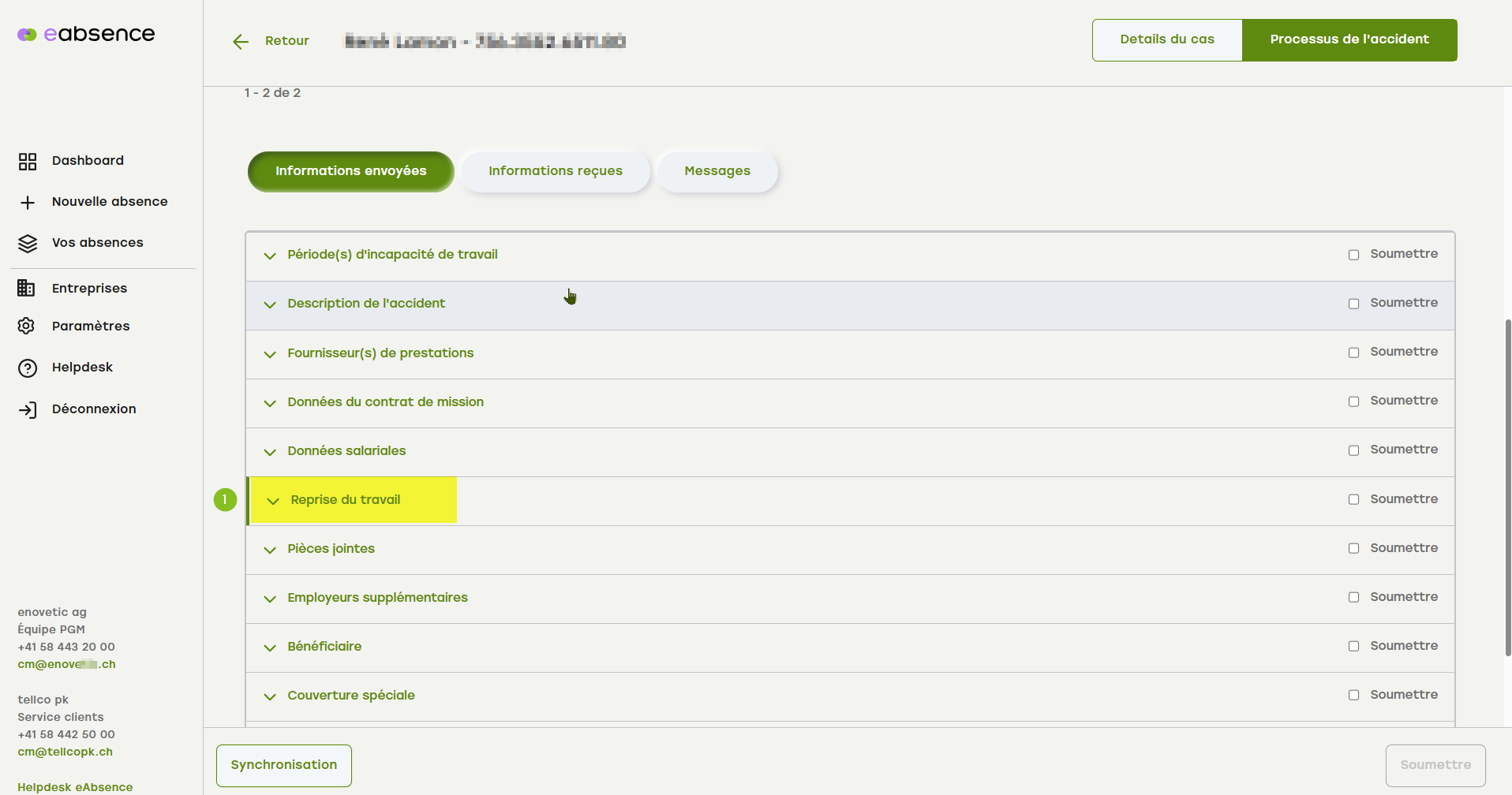The height and width of the screenshot is (795, 1512).
Task: Expand Données salariales section chevron
Action: (x=270, y=452)
